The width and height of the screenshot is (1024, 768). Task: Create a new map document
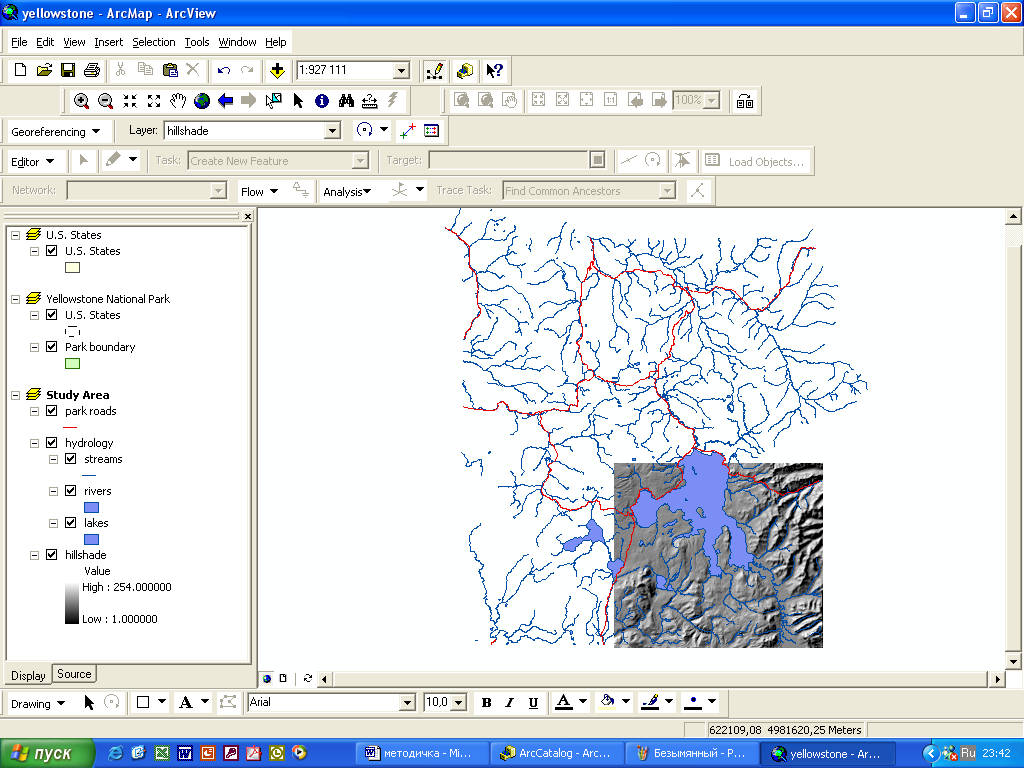click(20, 70)
